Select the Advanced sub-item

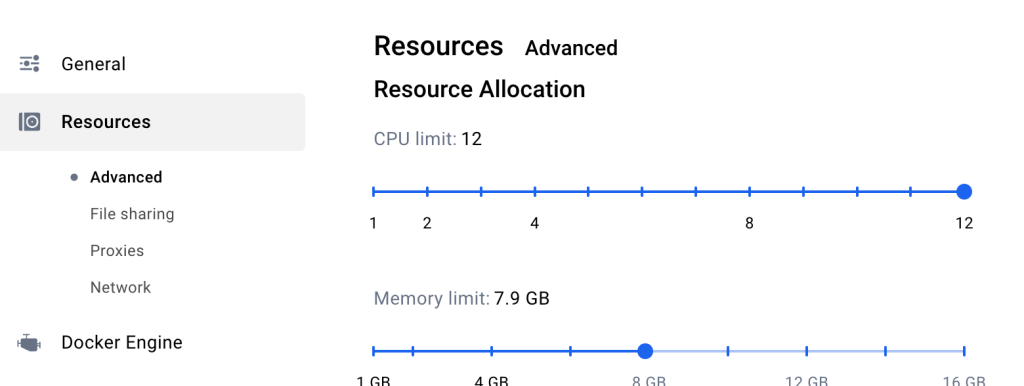pos(126,178)
